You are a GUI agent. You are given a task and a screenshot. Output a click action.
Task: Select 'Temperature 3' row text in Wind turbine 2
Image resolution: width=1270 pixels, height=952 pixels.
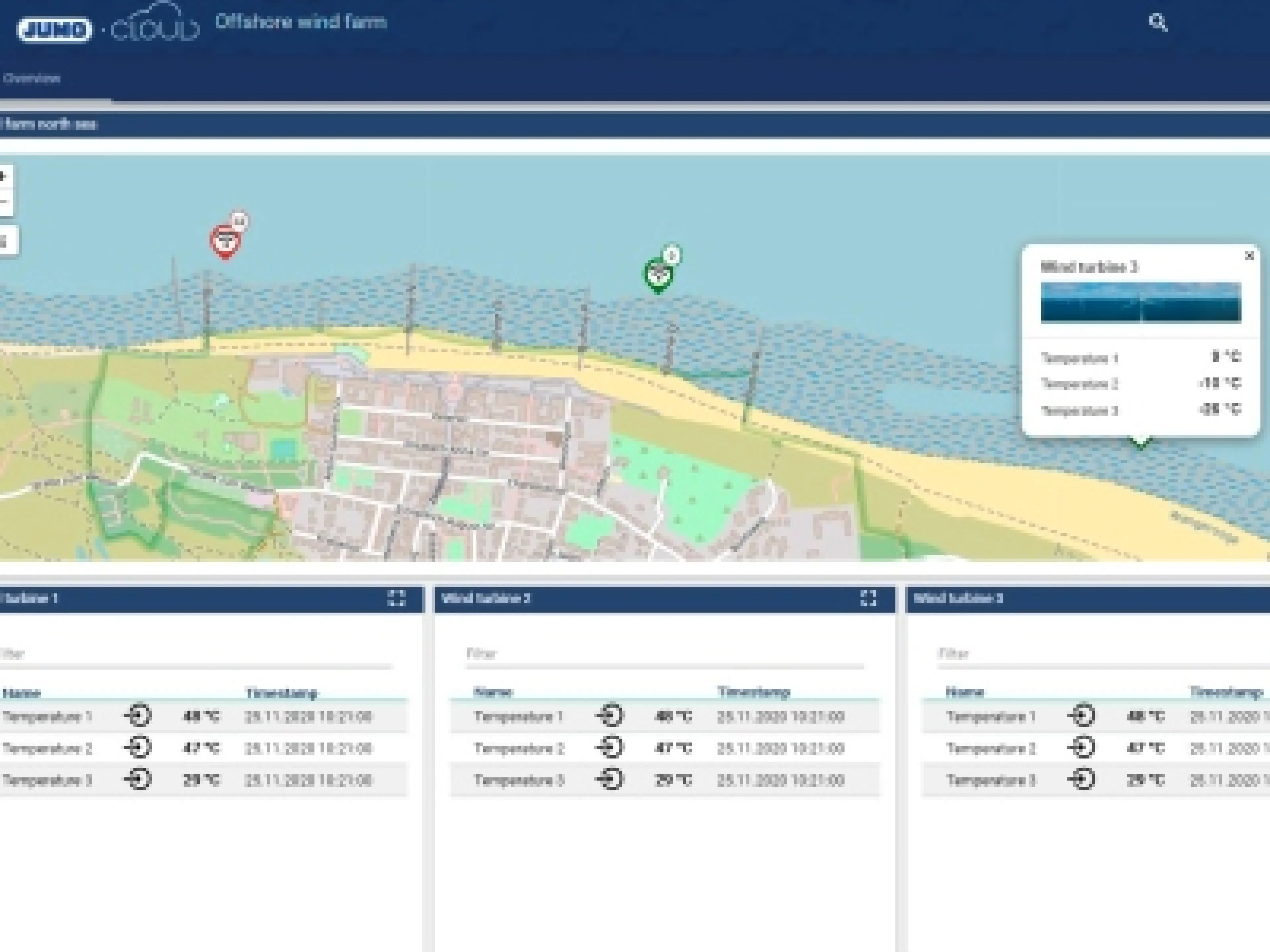[519, 780]
